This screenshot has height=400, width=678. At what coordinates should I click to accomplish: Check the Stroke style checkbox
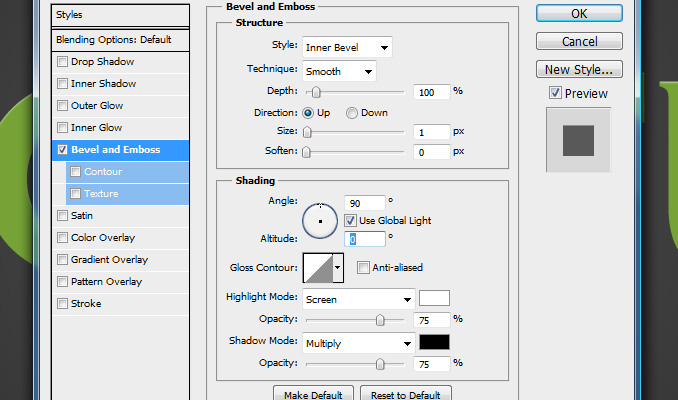[x=62, y=304]
